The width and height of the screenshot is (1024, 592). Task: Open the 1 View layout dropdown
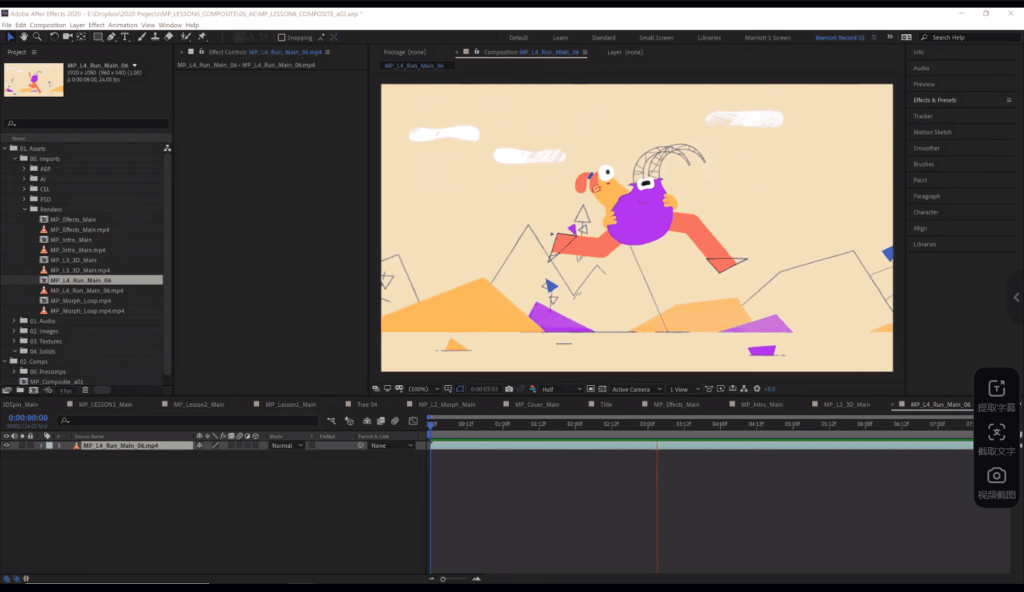click(x=684, y=389)
